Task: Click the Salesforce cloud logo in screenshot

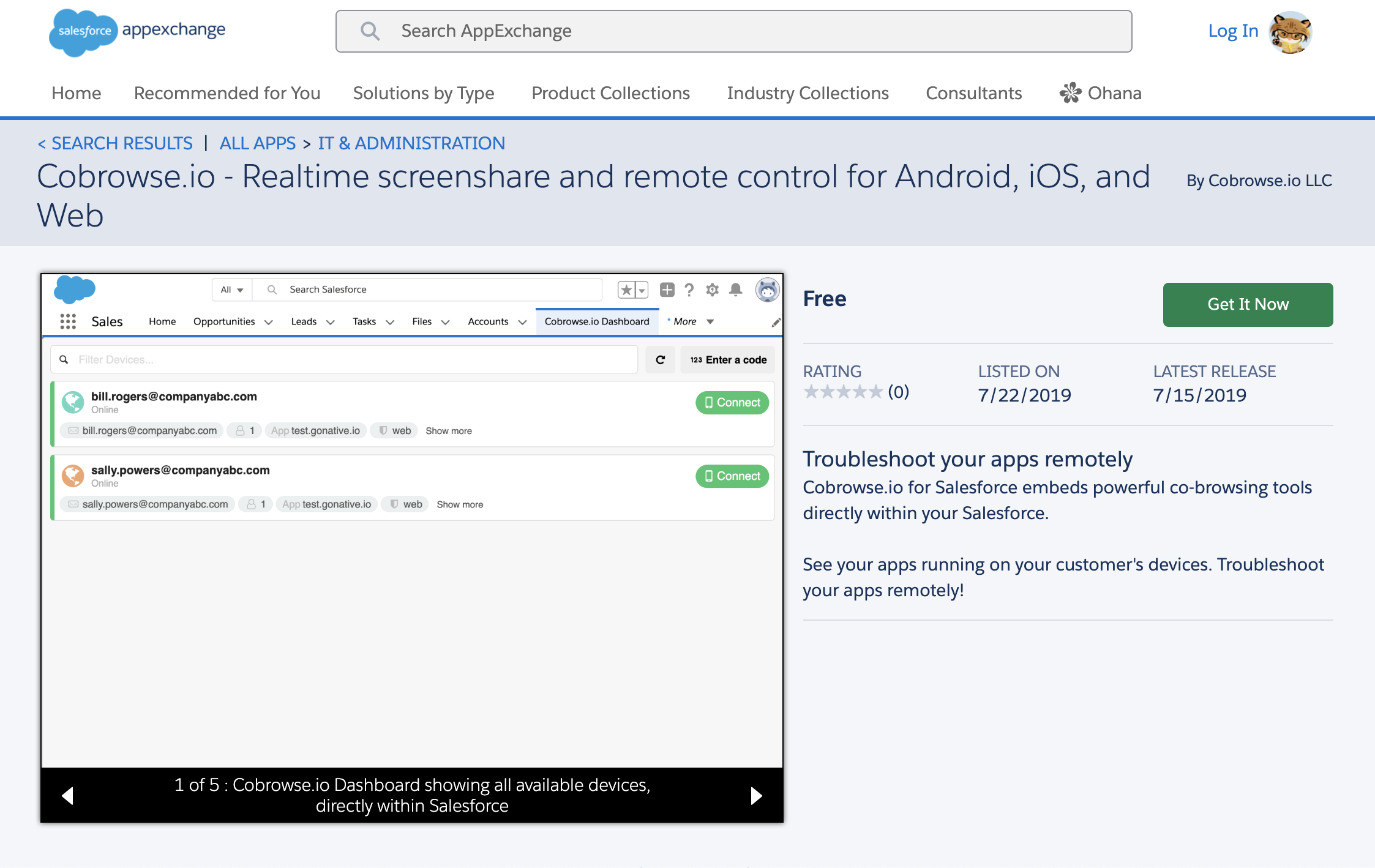Action: [75, 290]
